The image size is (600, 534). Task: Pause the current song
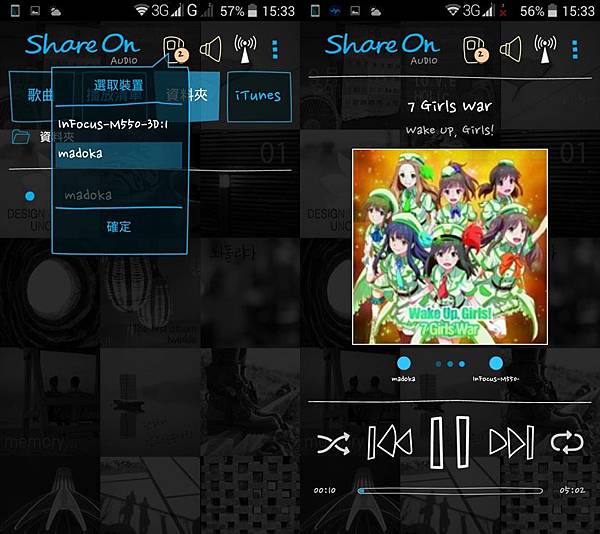(x=450, y=442)
